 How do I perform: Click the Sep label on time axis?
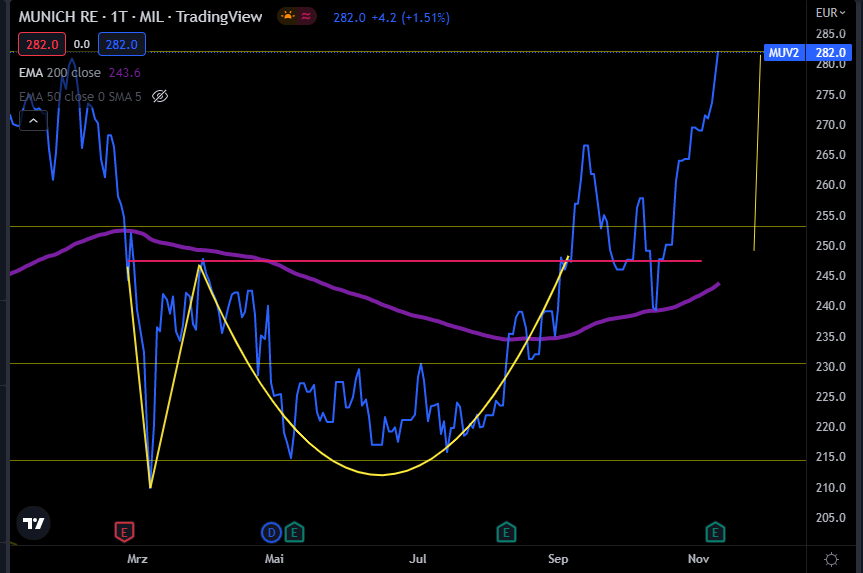[x=558, y=559]
